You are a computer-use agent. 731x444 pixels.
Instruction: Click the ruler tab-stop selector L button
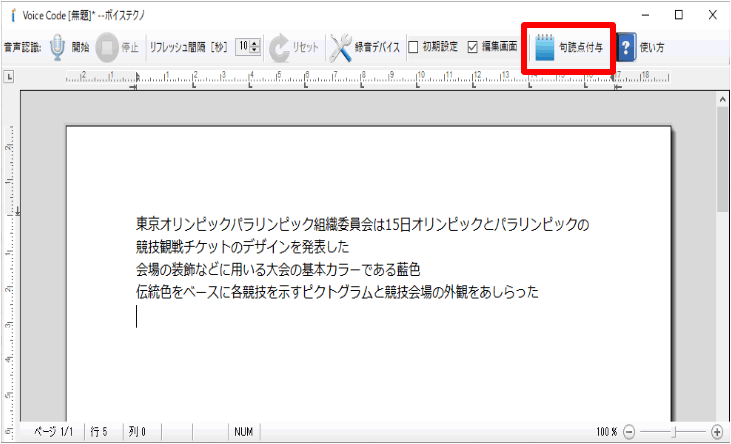[9, 76]
